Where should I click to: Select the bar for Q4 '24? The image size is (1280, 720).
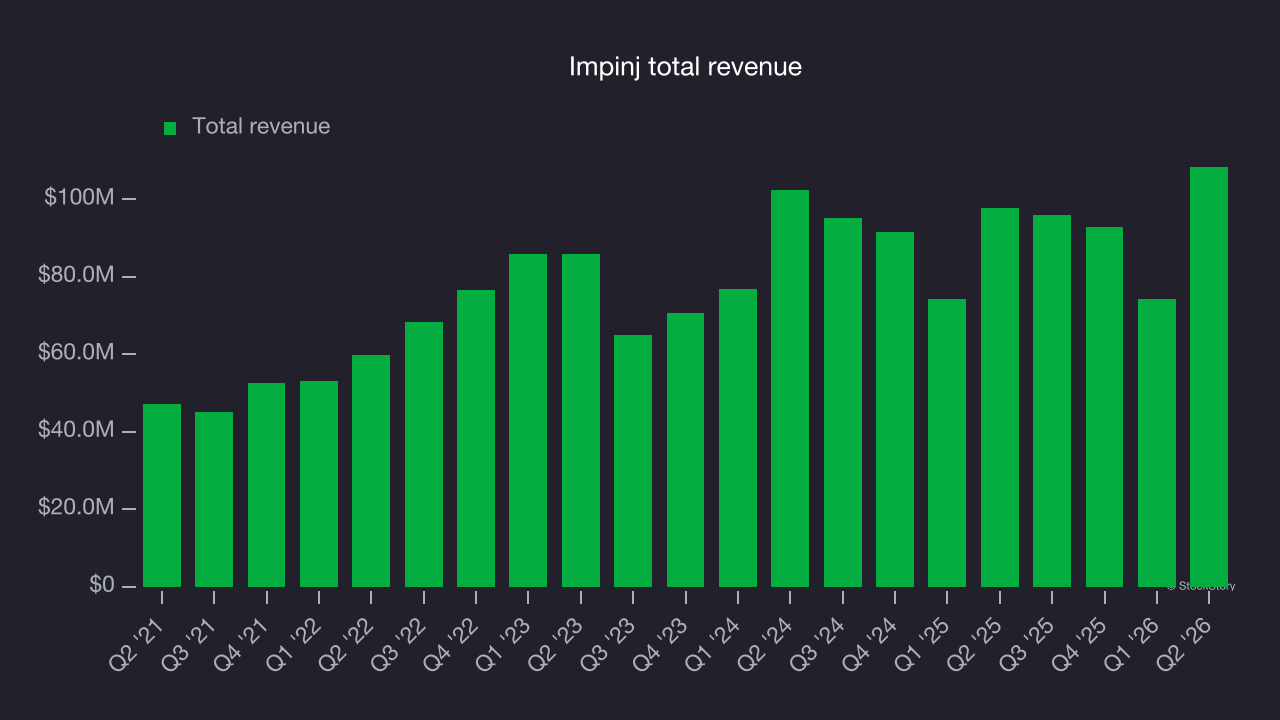tap(895, 409)
